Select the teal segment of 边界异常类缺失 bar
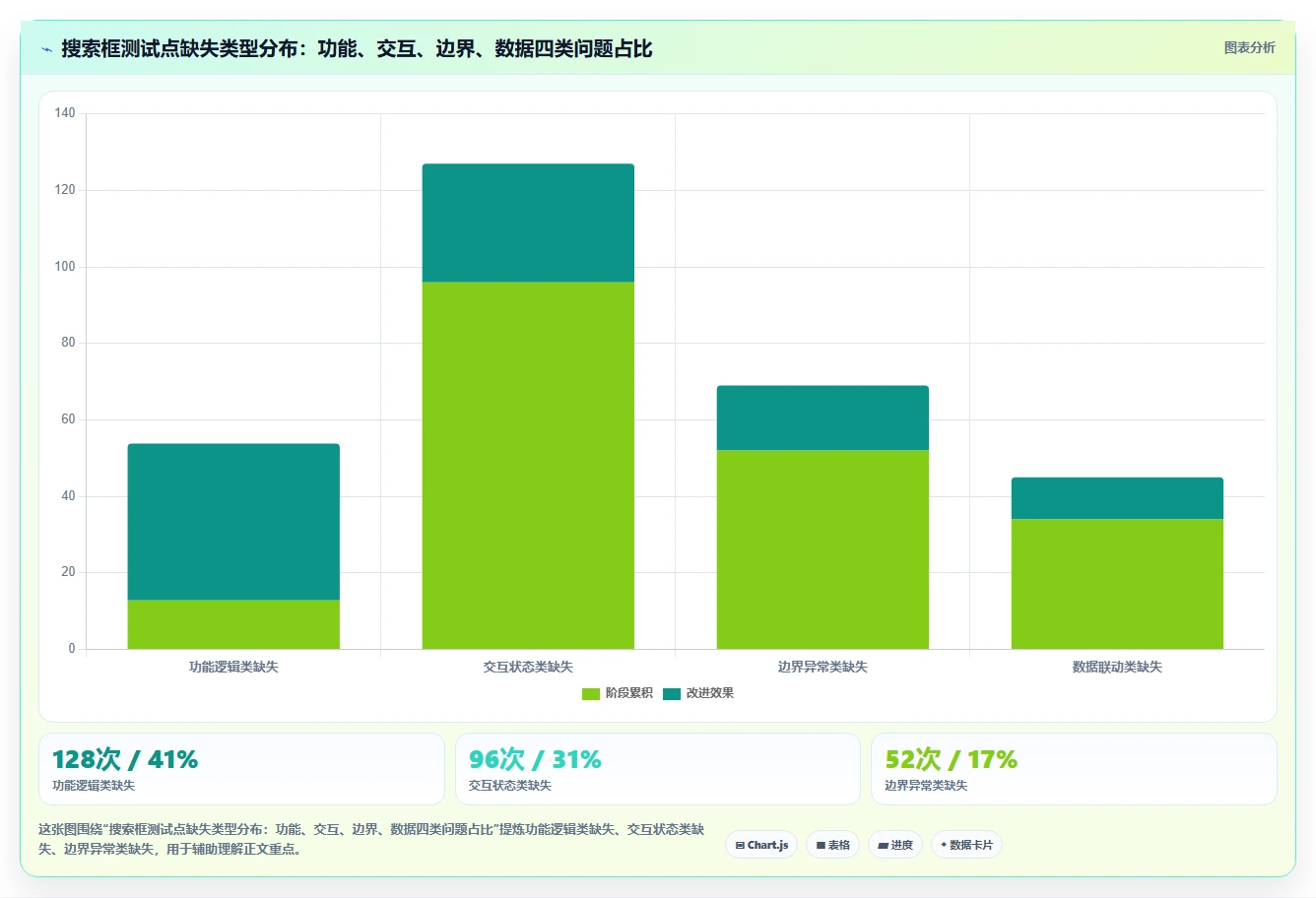Viewport: 1316px width, 898px height. [822, 418]
